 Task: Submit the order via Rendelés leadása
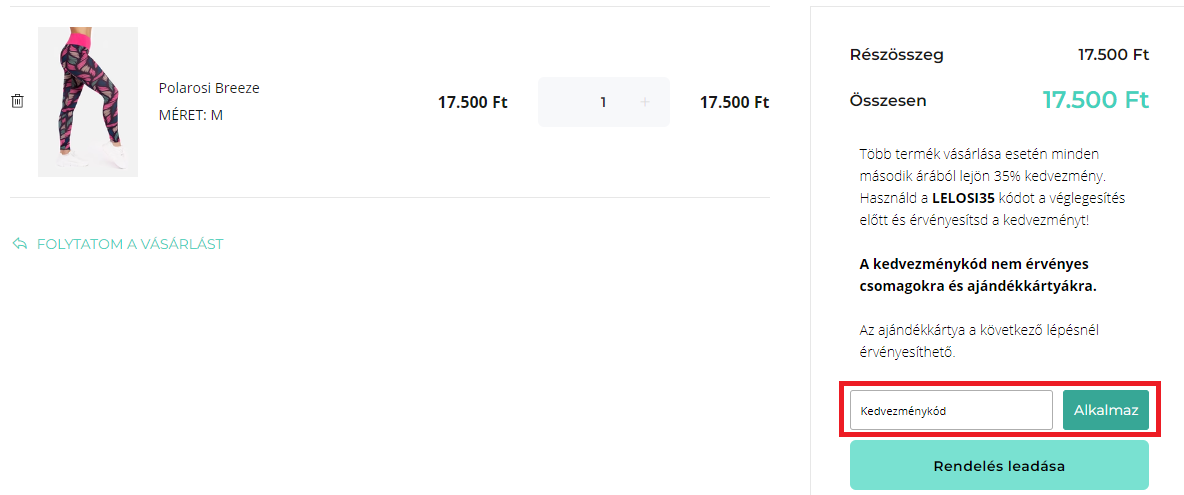[999, 466]
